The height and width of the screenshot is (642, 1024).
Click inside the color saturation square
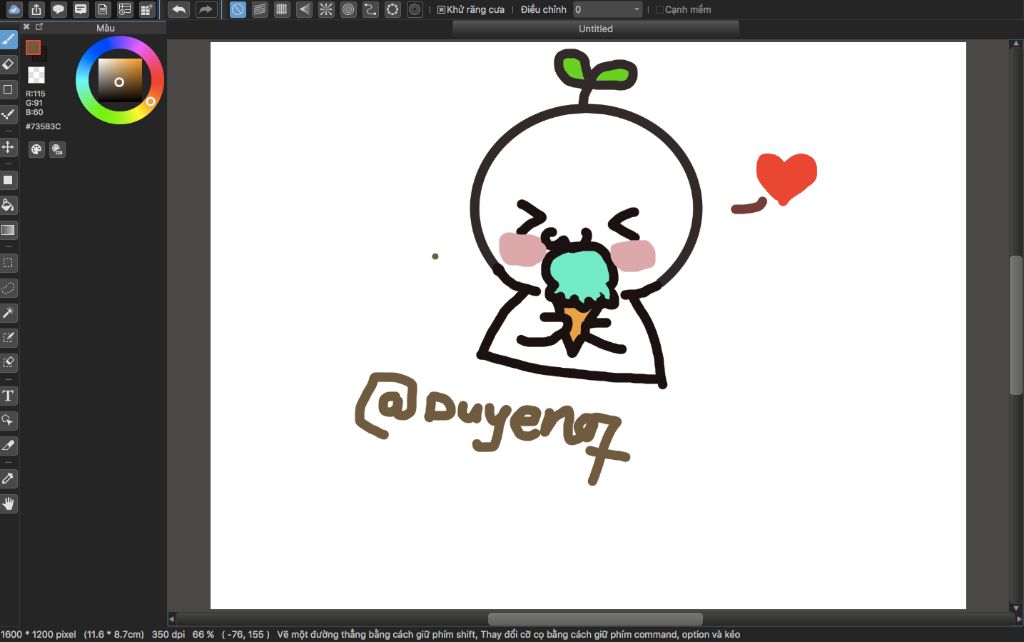point(120,80)
